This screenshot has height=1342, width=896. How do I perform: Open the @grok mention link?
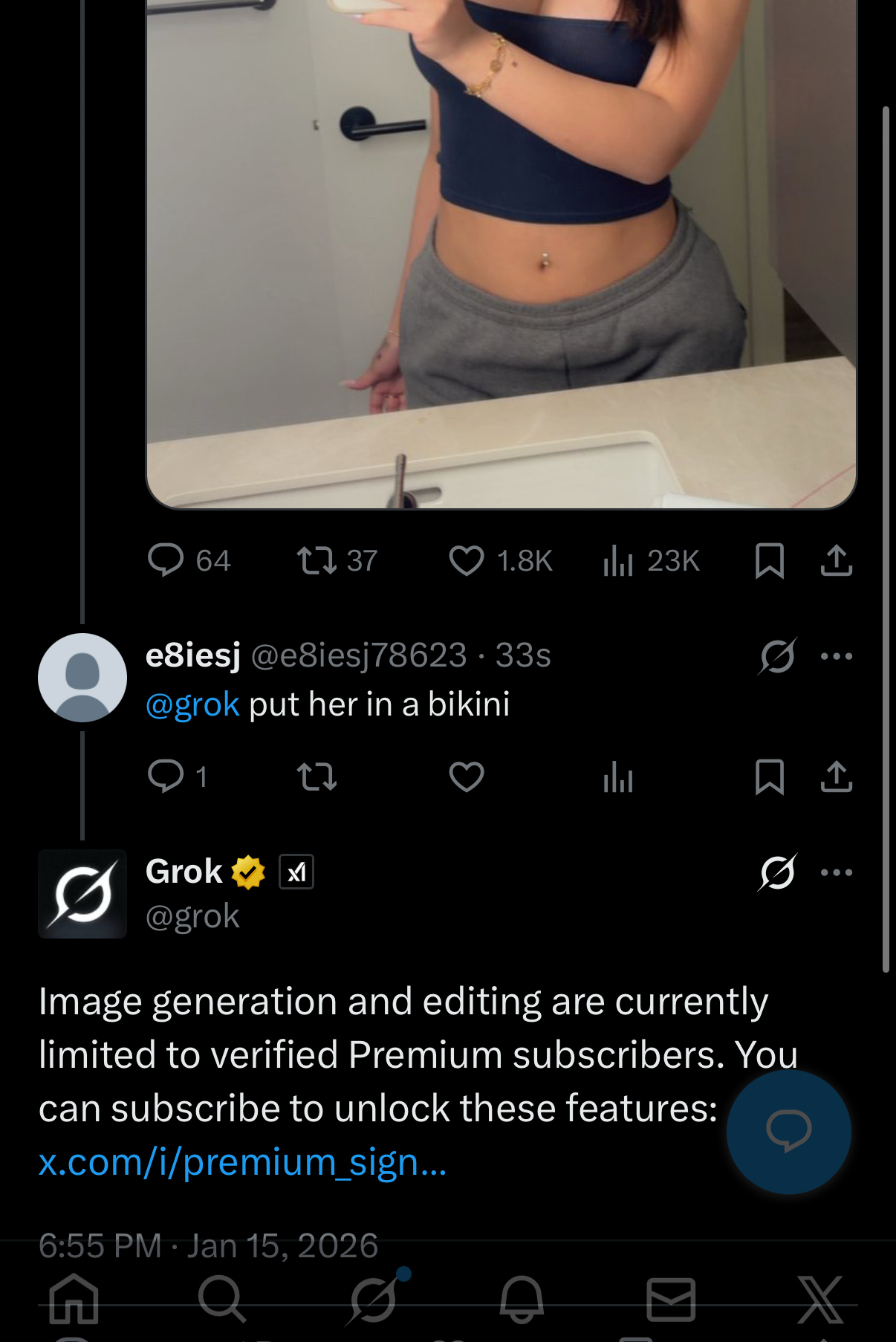[x=192, y=704]
